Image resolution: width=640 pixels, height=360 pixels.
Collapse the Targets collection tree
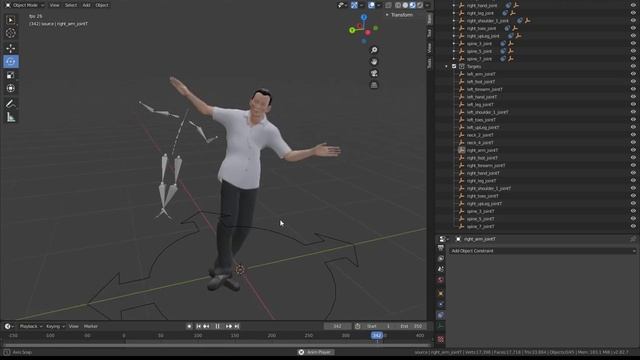447,66
